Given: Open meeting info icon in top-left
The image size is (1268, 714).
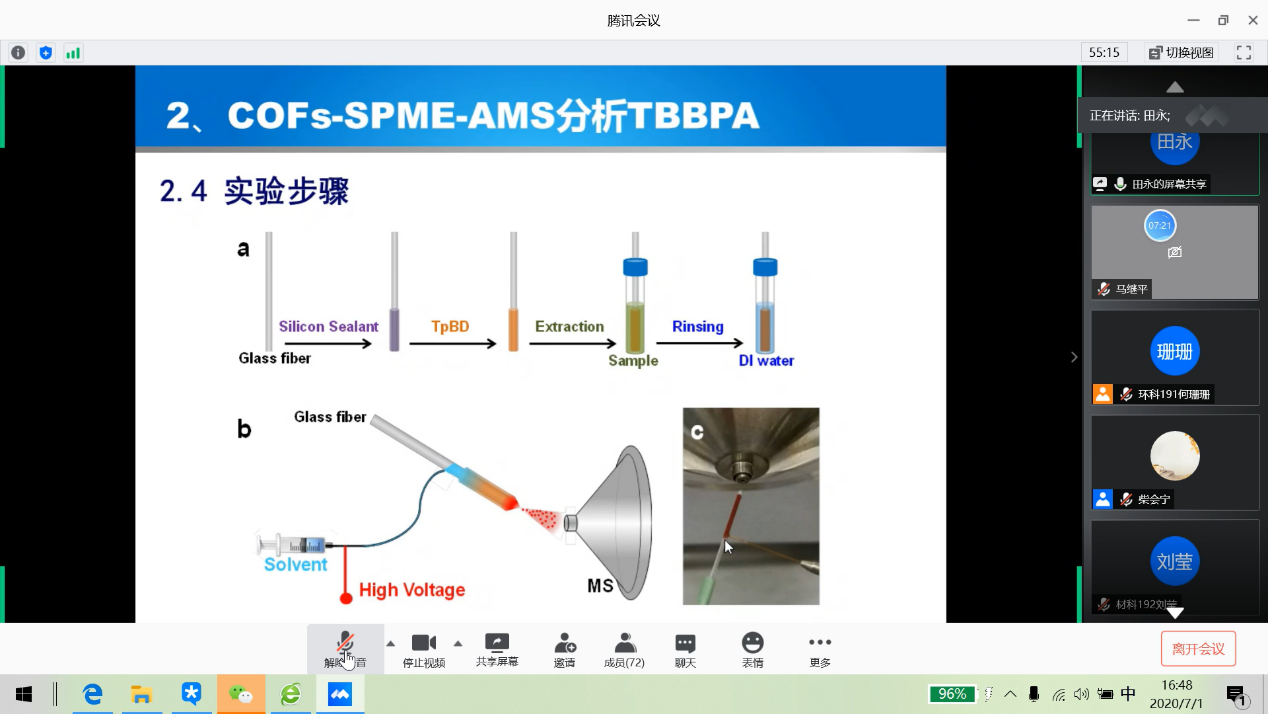Looking at the screenshot, I should tap(18, 53).
